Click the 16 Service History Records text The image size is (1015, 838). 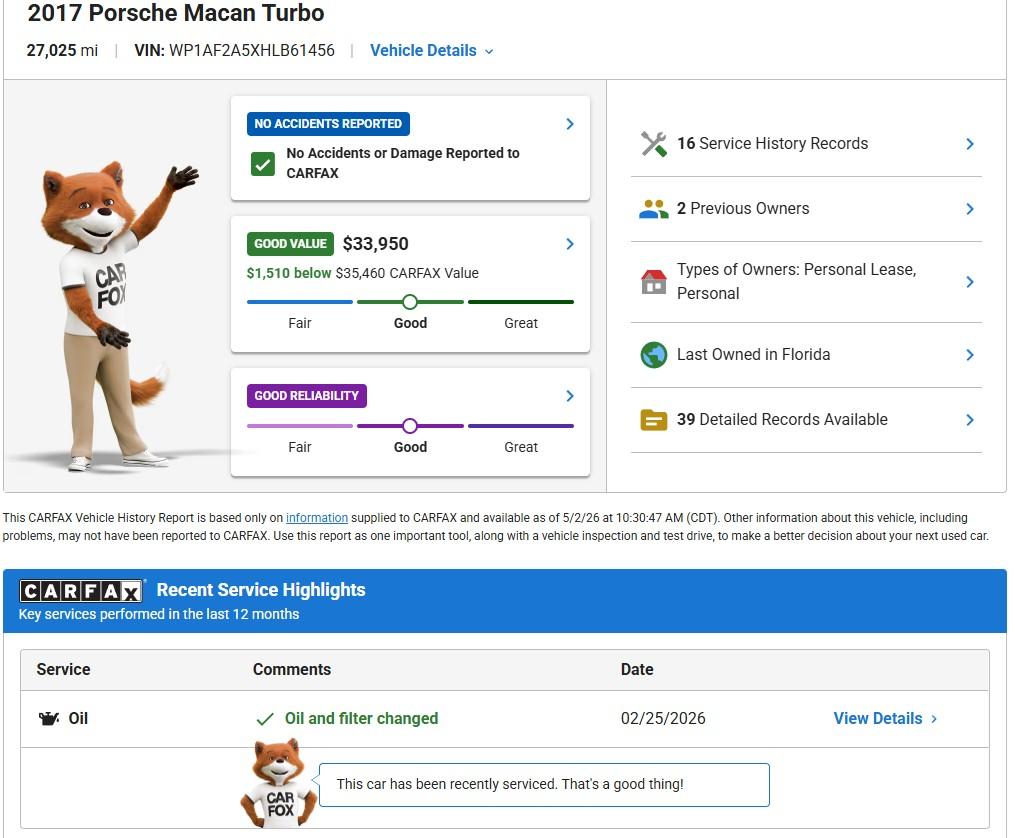click(x=772, y=144)
